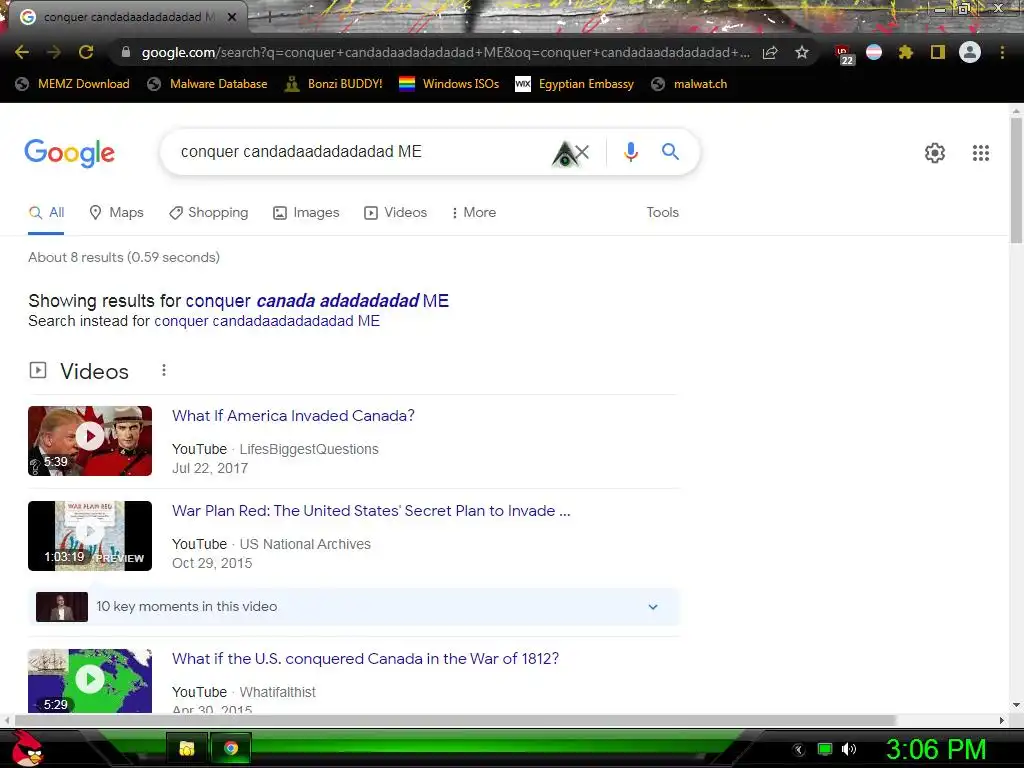
Task: Open the extensions puzzle piece menu
Action: pos(905,52)
